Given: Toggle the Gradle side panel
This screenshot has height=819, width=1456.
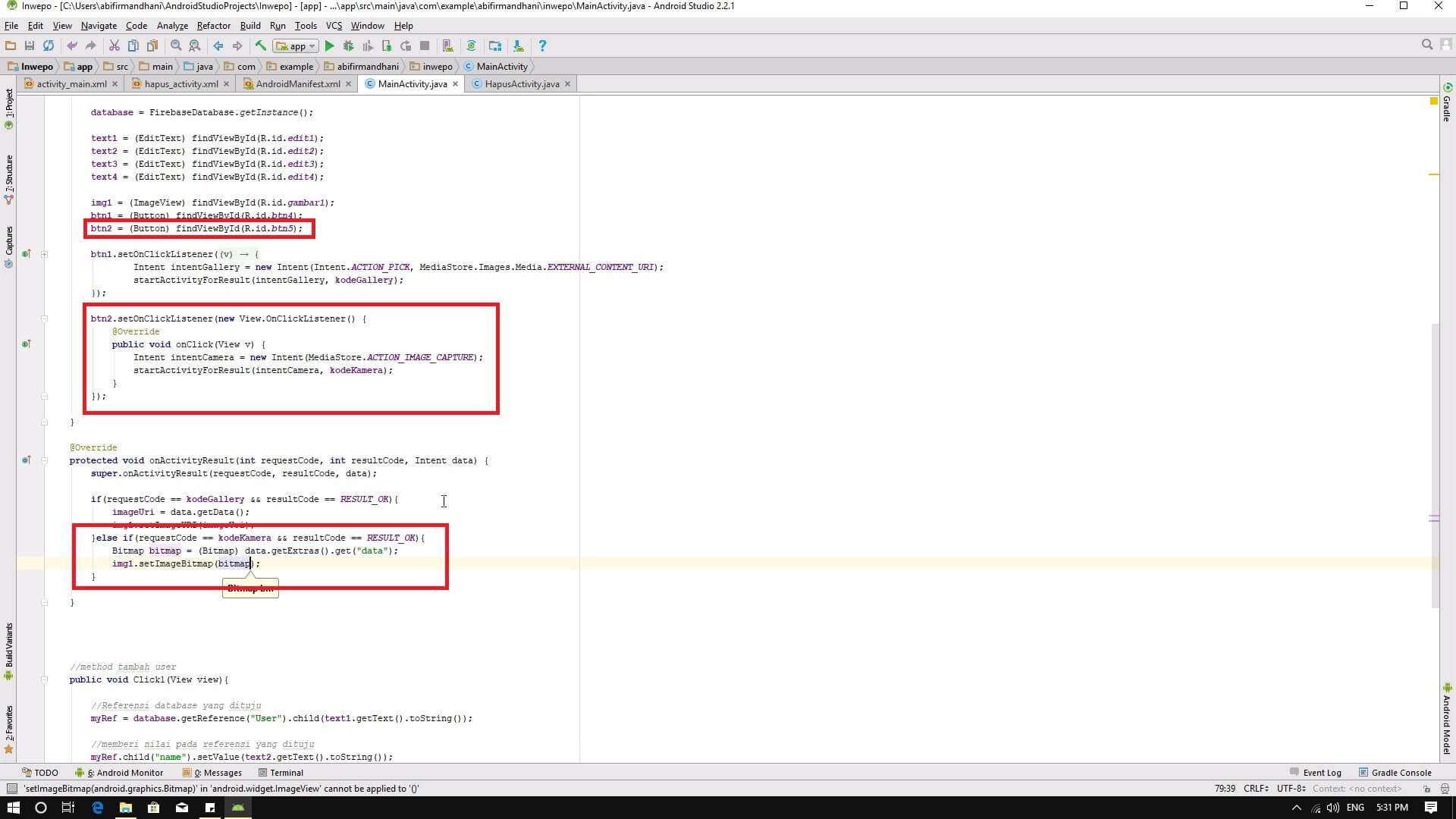Looking at the screenshot, I should [1447, 102].
